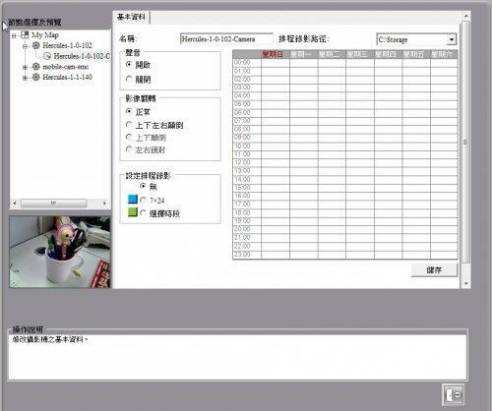Collapse the Hercules-1-0-102 tree node
The width and height of the screenshot is (492, 411).
click(x=25, y=46)
